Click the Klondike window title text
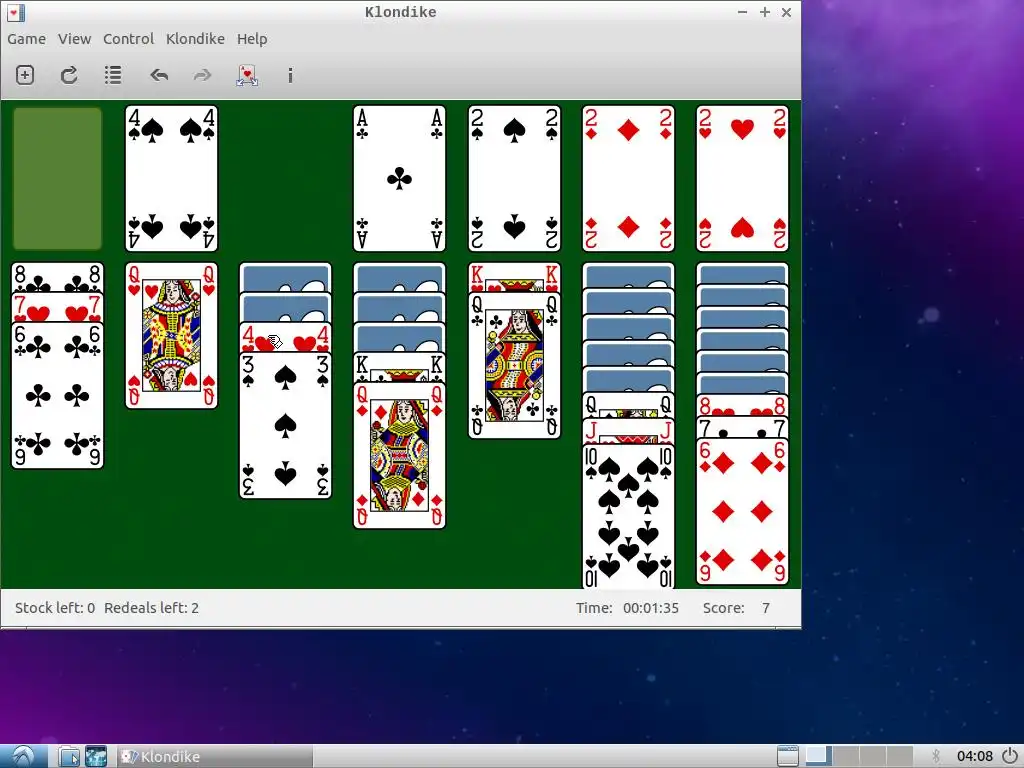This screenshot has height=768, width=1024. tap(400, 12)
